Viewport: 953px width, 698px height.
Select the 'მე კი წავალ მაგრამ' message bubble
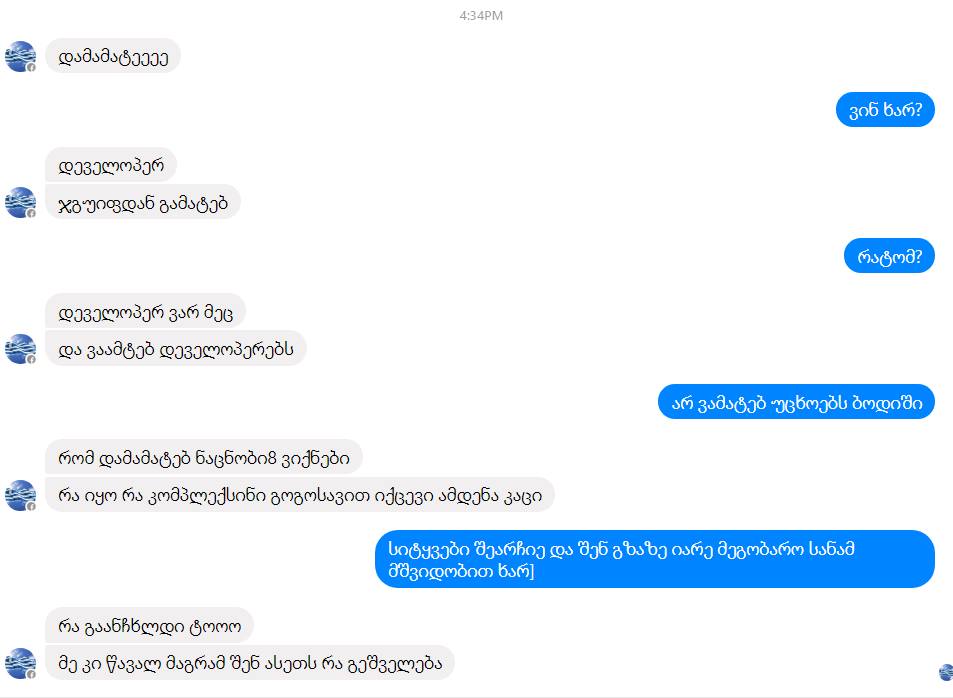click(x=250, y=663)
